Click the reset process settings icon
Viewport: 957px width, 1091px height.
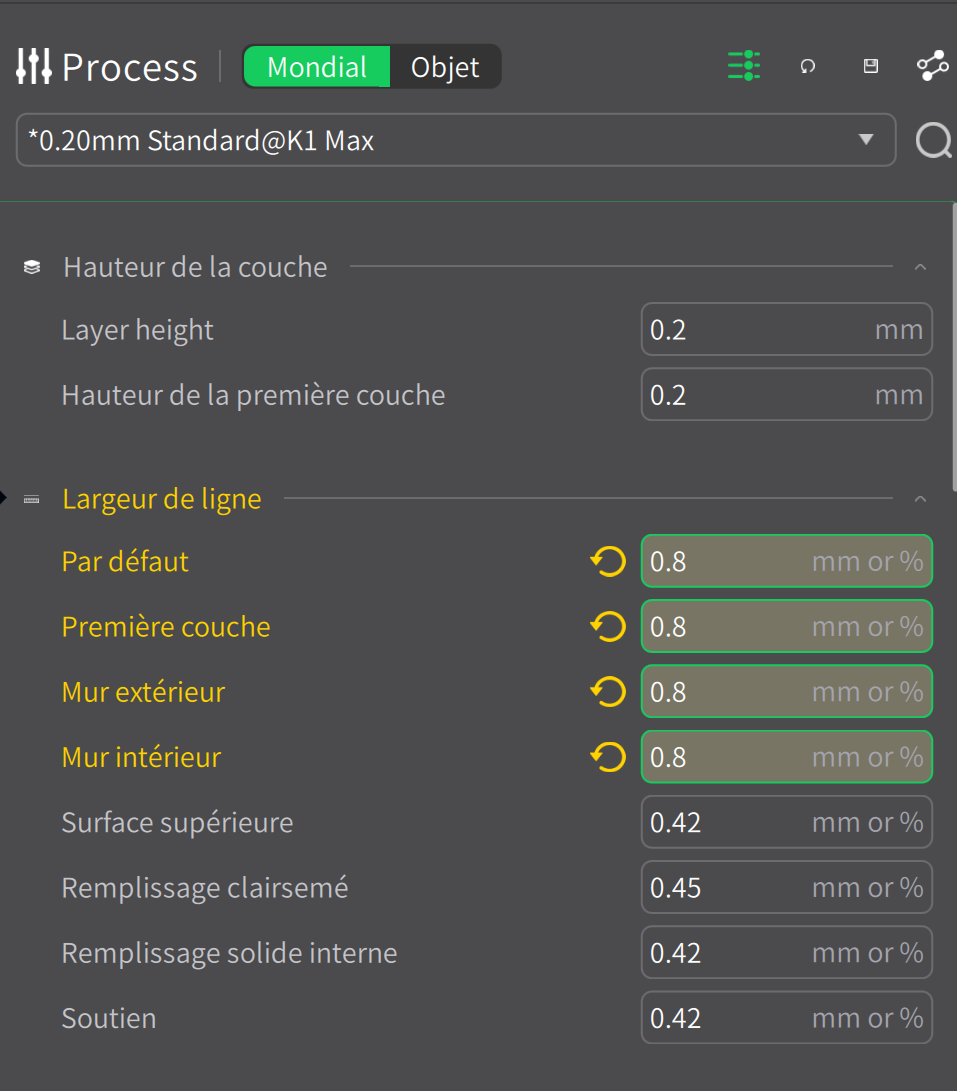[x=807, y=66]
